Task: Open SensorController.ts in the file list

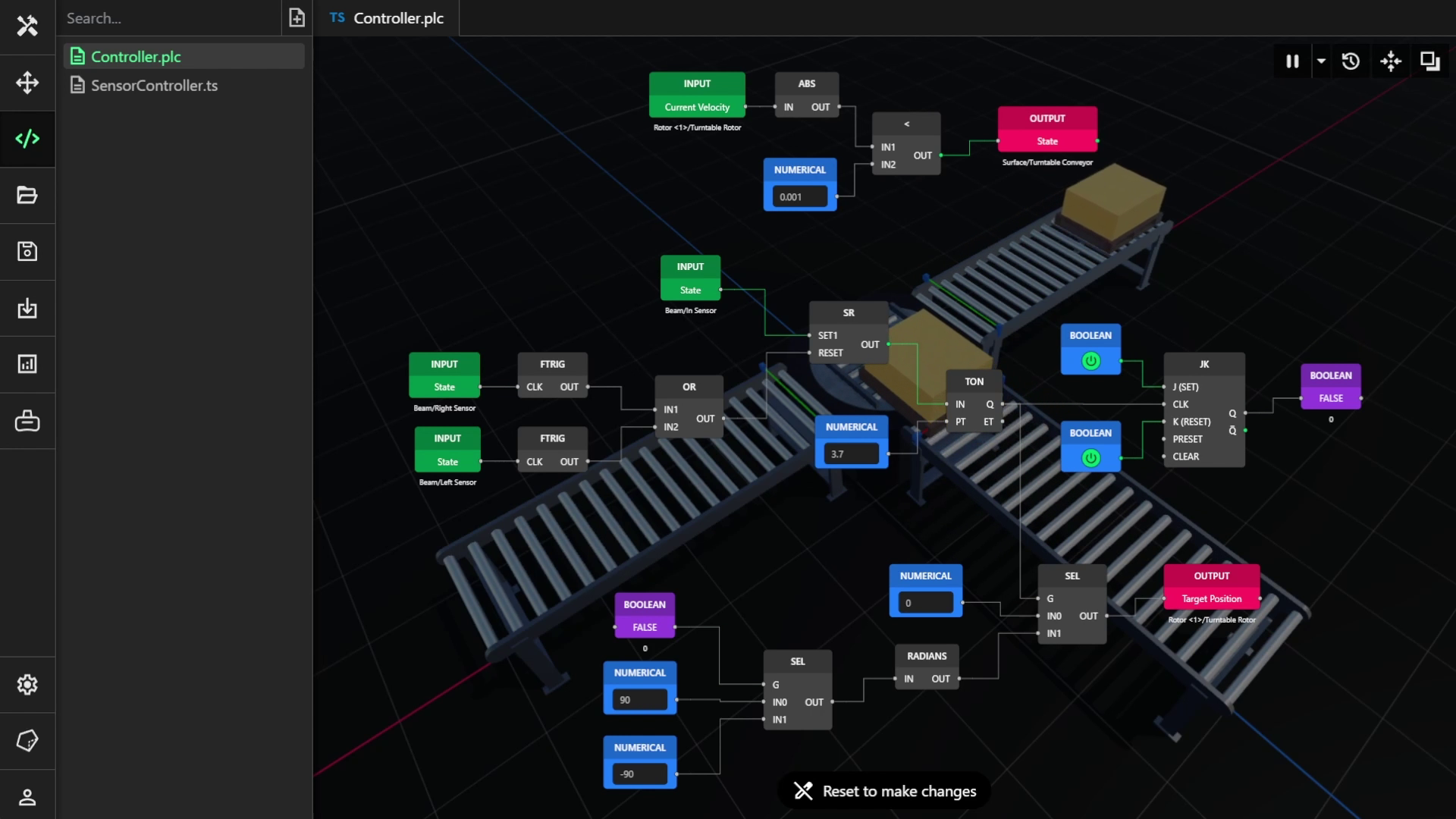Action: click(184, 86)
